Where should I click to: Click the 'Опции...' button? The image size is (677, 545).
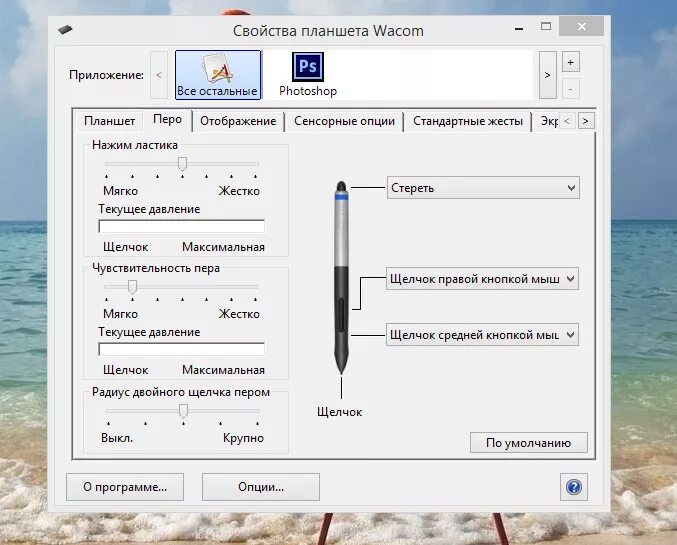[261, 487]
